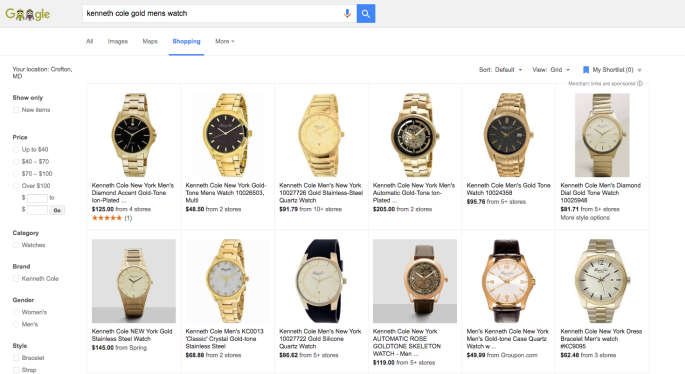The width and height of the screenshot is (685, 374).
Task: Open NEW York Gold Stainless Steel Watch link
Action: (132, 335)
